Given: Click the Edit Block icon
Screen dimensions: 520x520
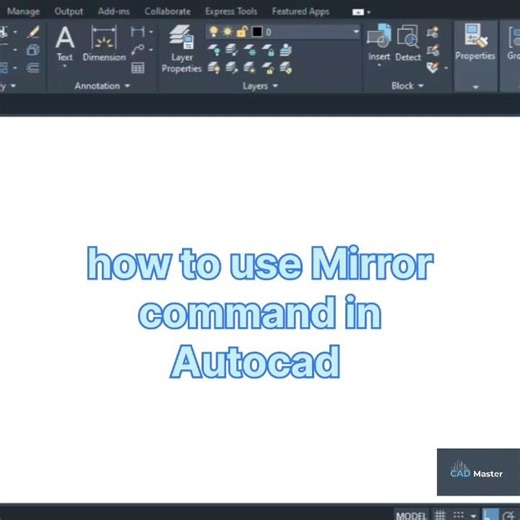Looking at the screenshot, I should pos(433,50).
